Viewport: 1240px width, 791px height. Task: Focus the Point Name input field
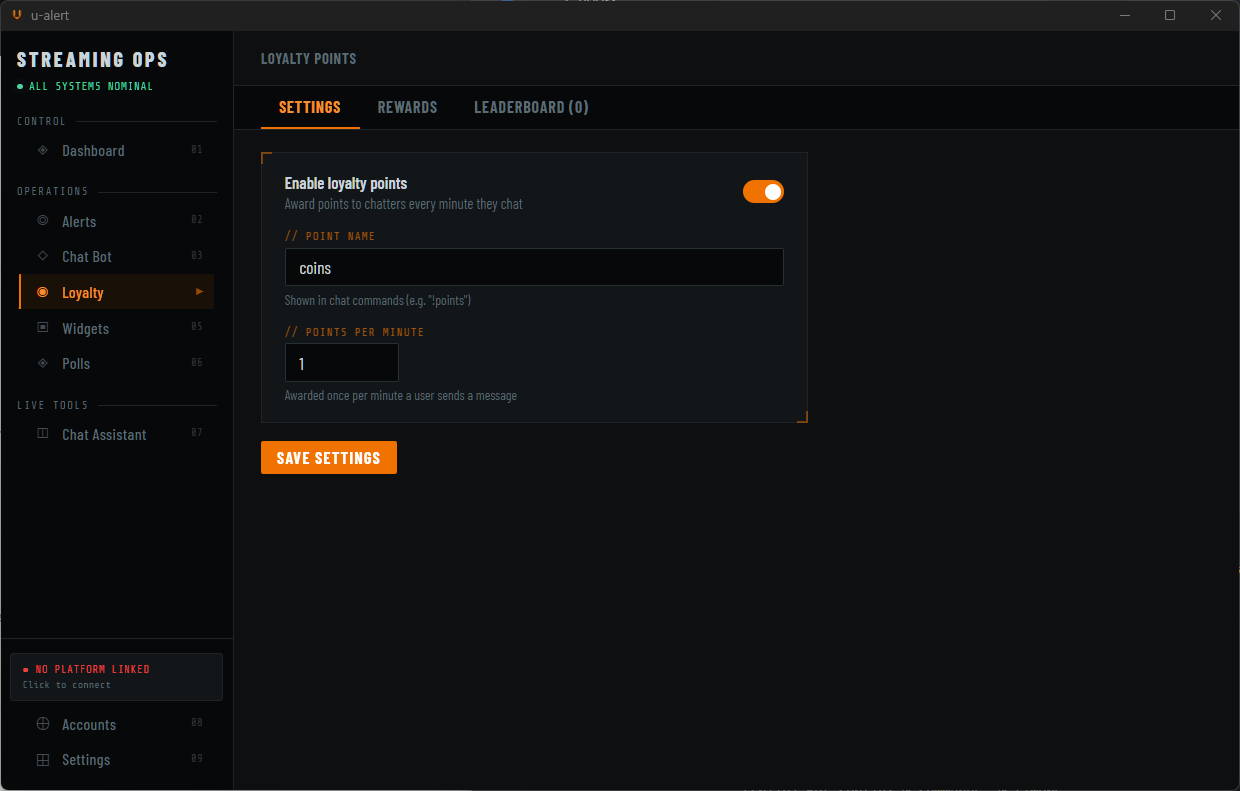coord(534,267)
